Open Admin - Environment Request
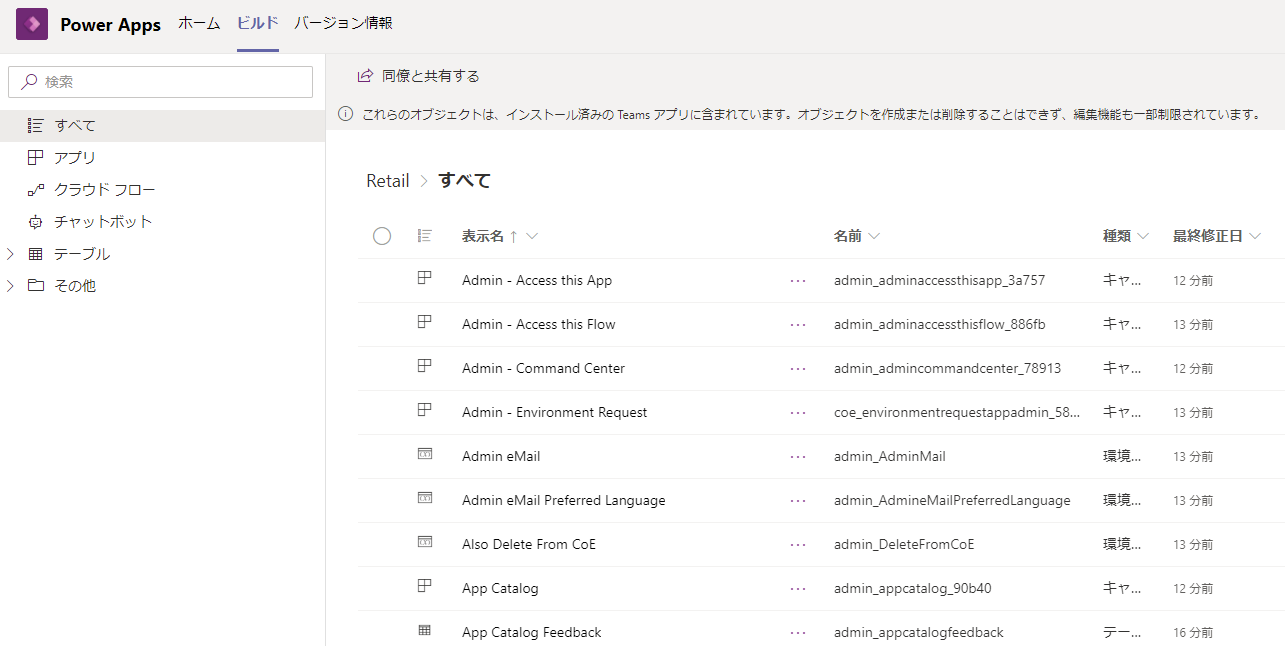1285x646 pixels. click(554, 413)
